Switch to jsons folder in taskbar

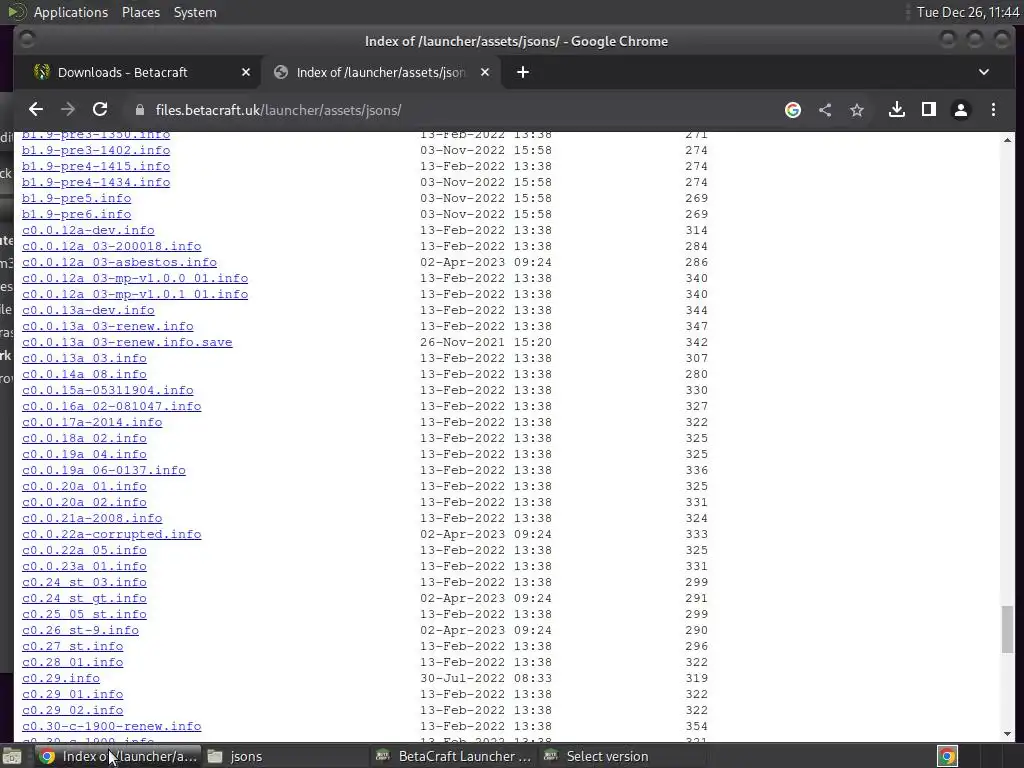point(285,756)
